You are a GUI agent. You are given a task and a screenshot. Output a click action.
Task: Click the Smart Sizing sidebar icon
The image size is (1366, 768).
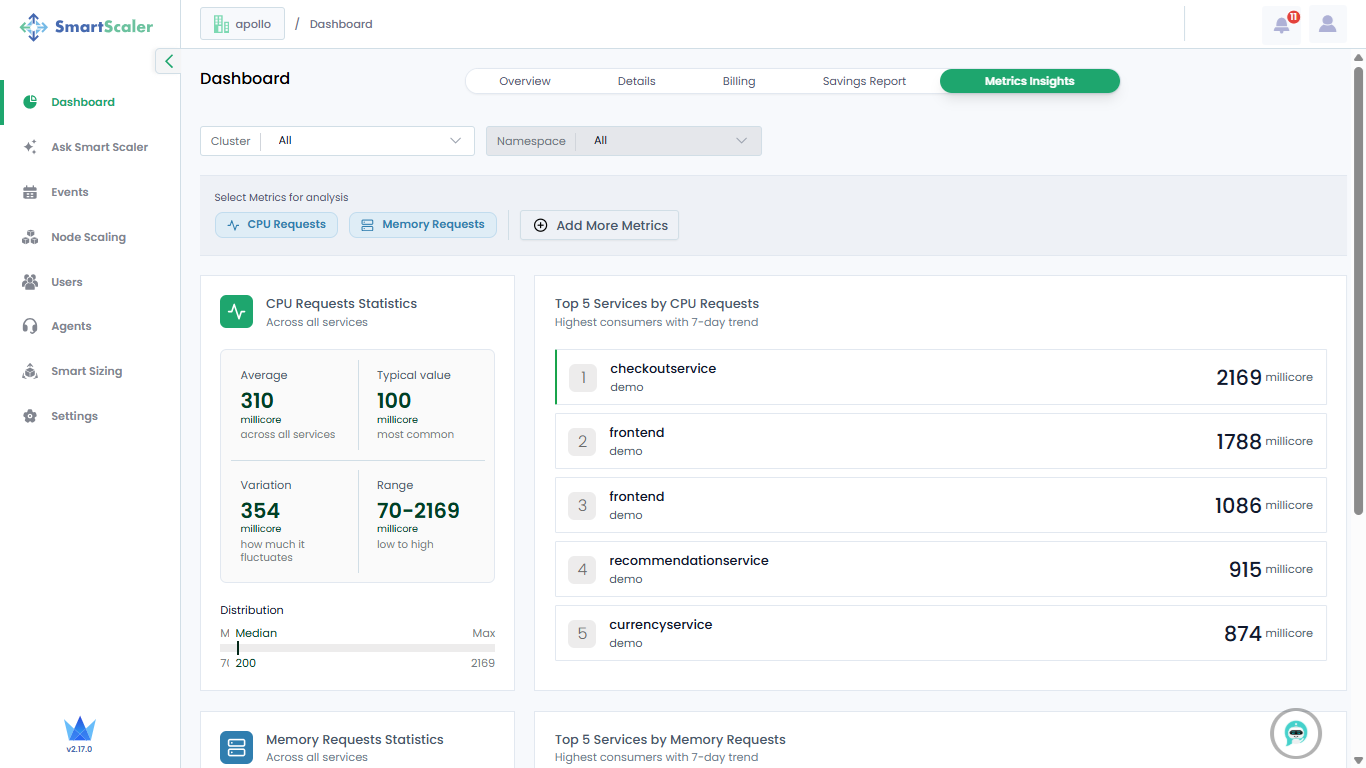30,371
